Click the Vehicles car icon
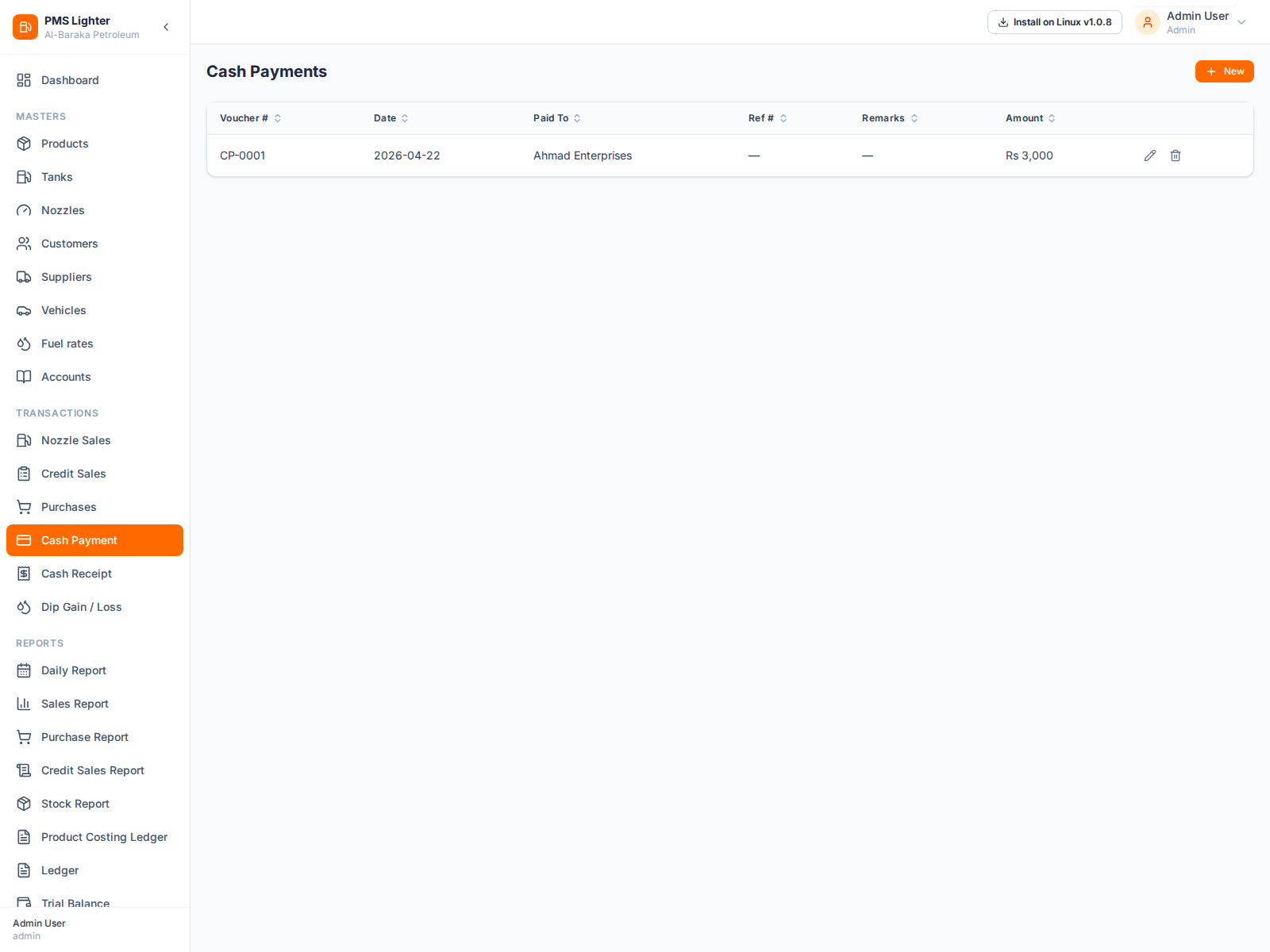 (x=24, y=310)
